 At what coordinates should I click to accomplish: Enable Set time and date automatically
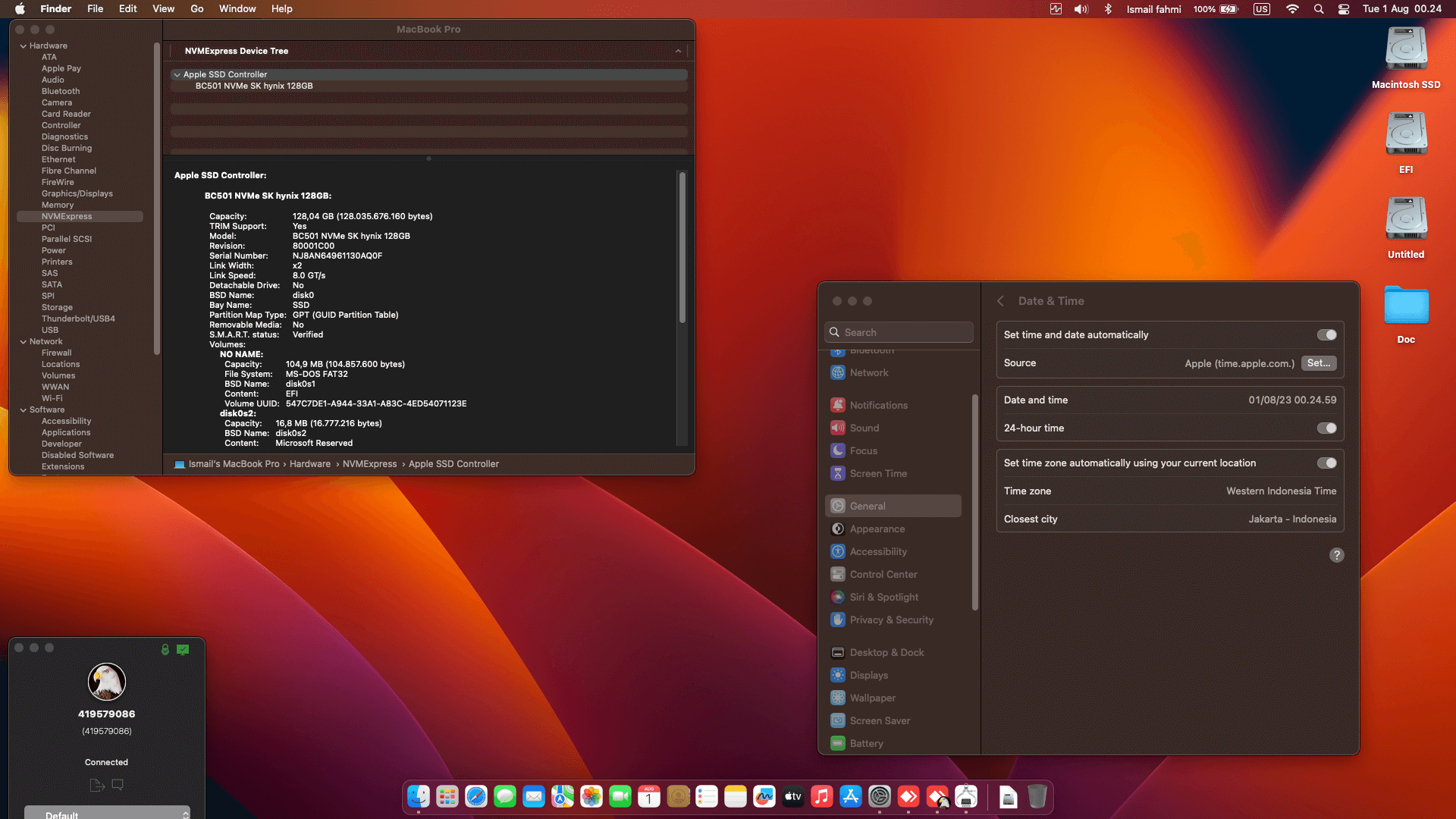point(1326,334)
